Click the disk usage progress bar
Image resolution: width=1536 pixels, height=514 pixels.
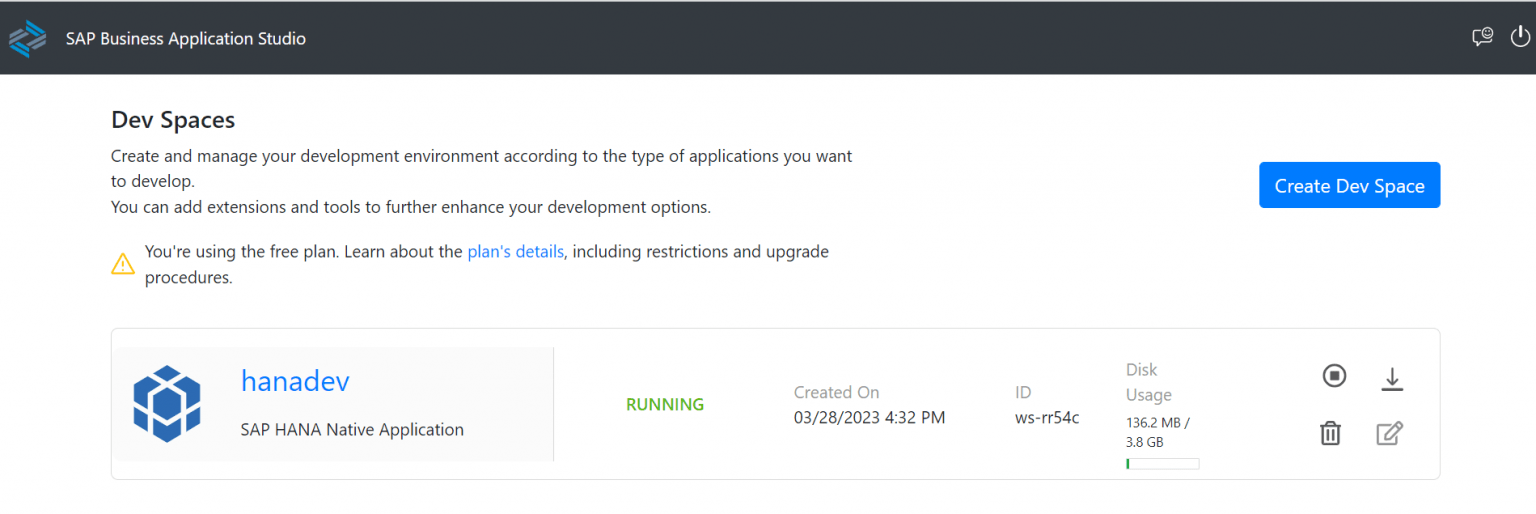[x=1162, y=464]
